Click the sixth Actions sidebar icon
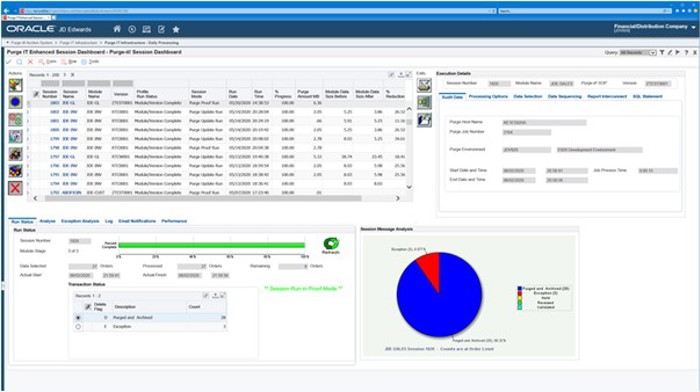The width and height of the screenshot is (700, 392). pos(15,171)
